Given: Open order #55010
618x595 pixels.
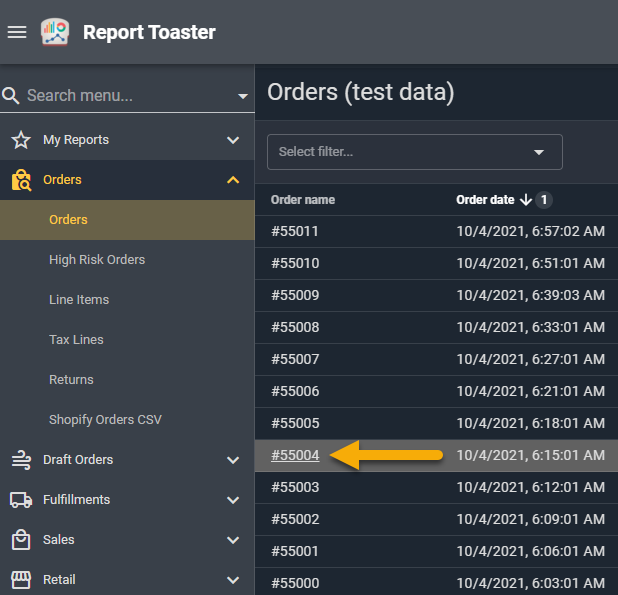Looking at the screenshot, I should tap(295, 263).
